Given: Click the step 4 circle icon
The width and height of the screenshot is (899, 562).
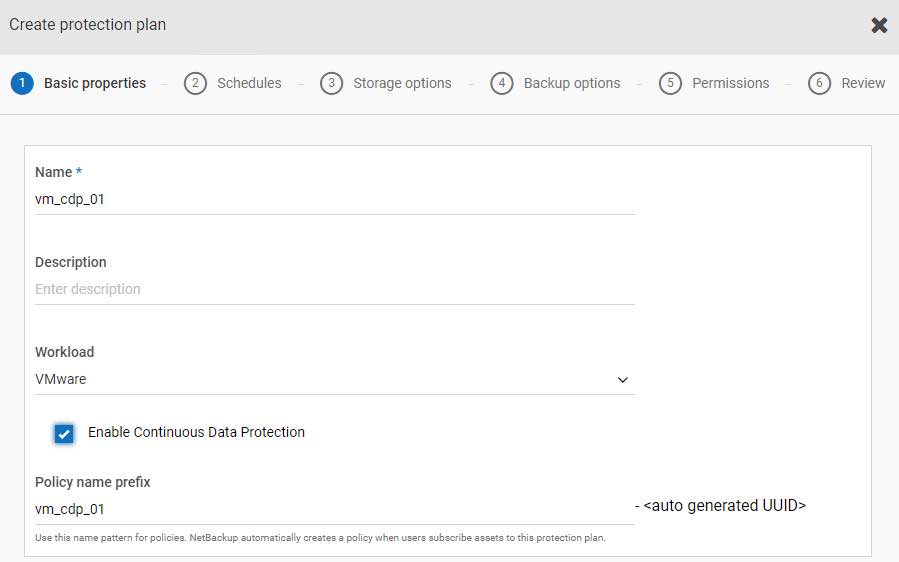Looking at the screenshot, I should tap(502, 83).
